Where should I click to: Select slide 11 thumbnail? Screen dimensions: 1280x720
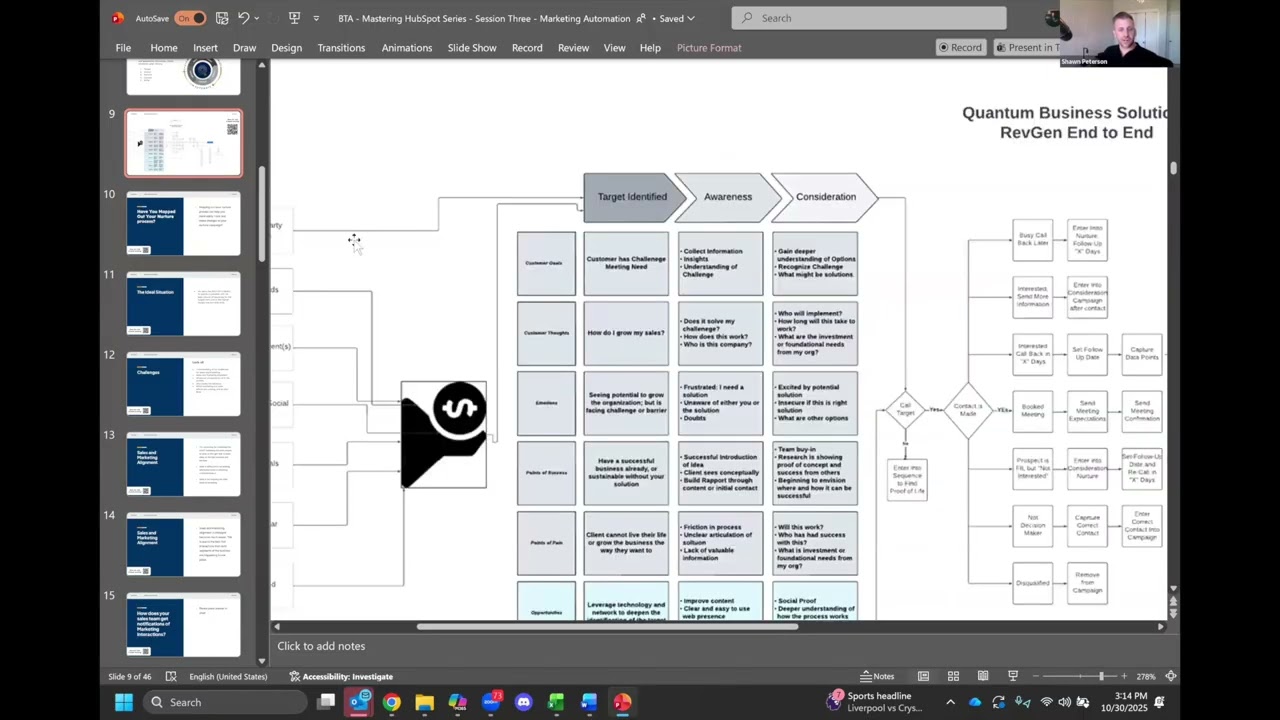183,304
